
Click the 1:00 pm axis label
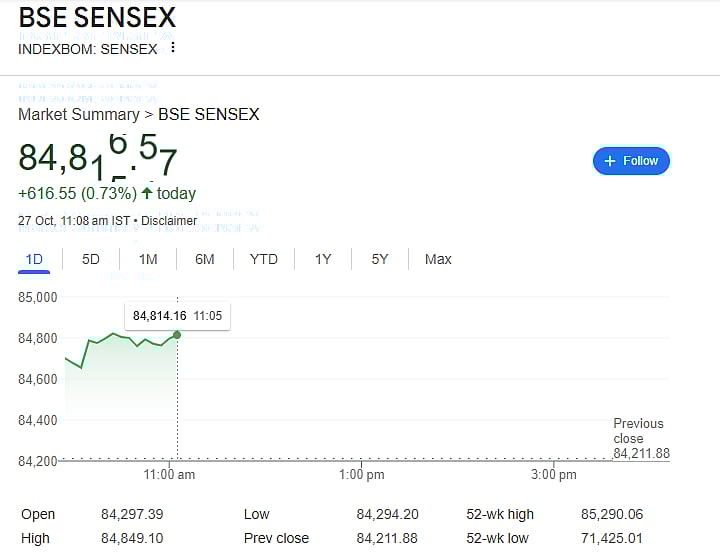[x=361, y=475]
